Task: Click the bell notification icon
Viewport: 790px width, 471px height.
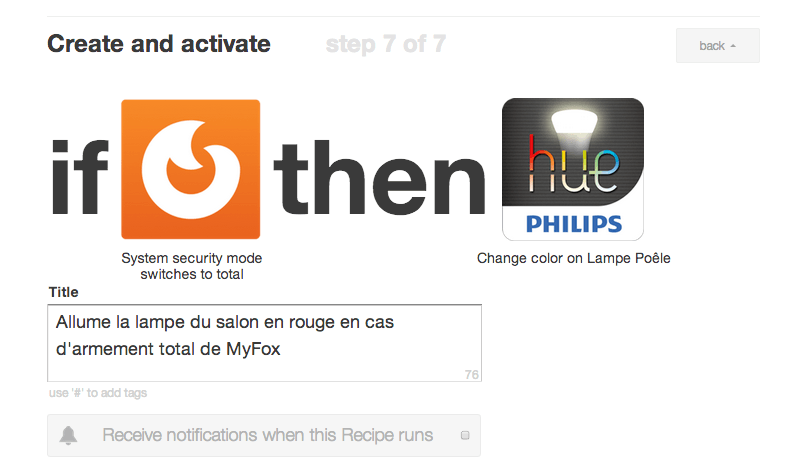Action: coord(68,435)
